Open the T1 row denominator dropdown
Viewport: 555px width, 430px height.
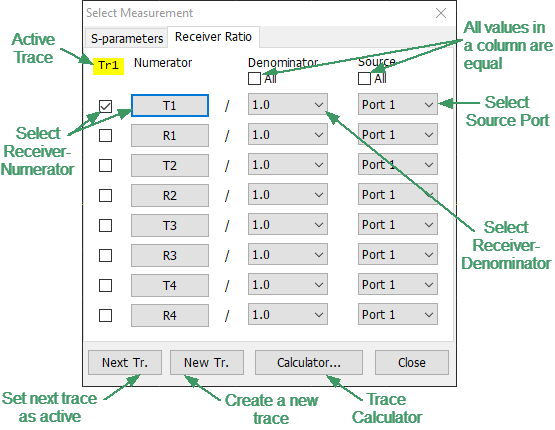point(288,104)
